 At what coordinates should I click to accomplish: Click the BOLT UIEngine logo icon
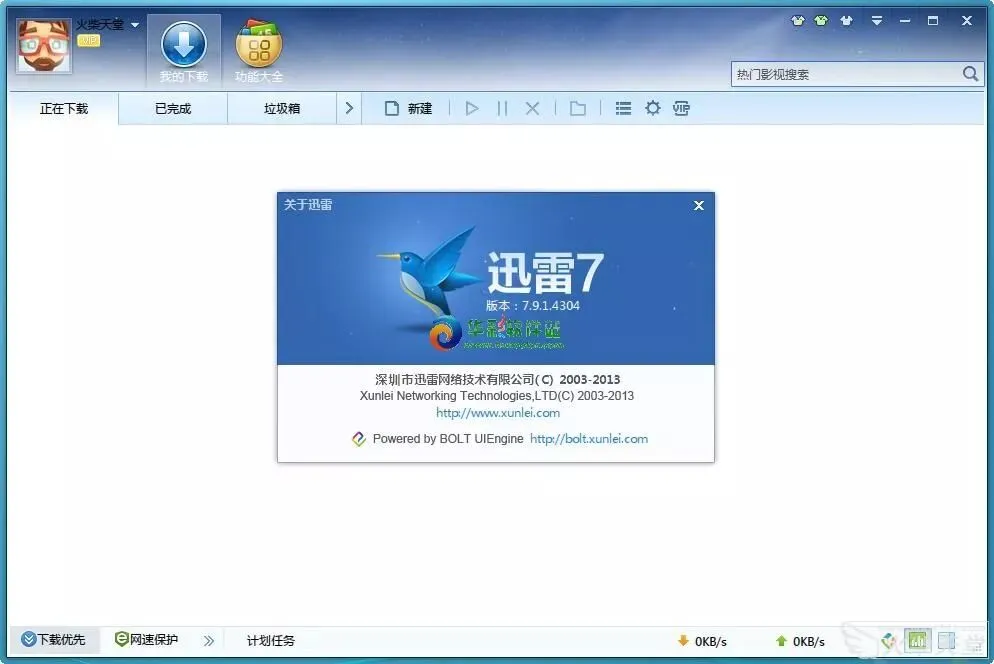coord(359,439)
